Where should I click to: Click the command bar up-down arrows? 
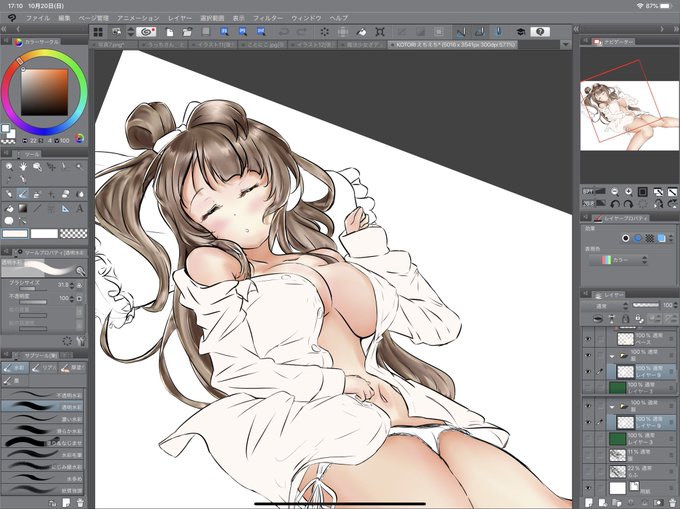coord(131,32)
